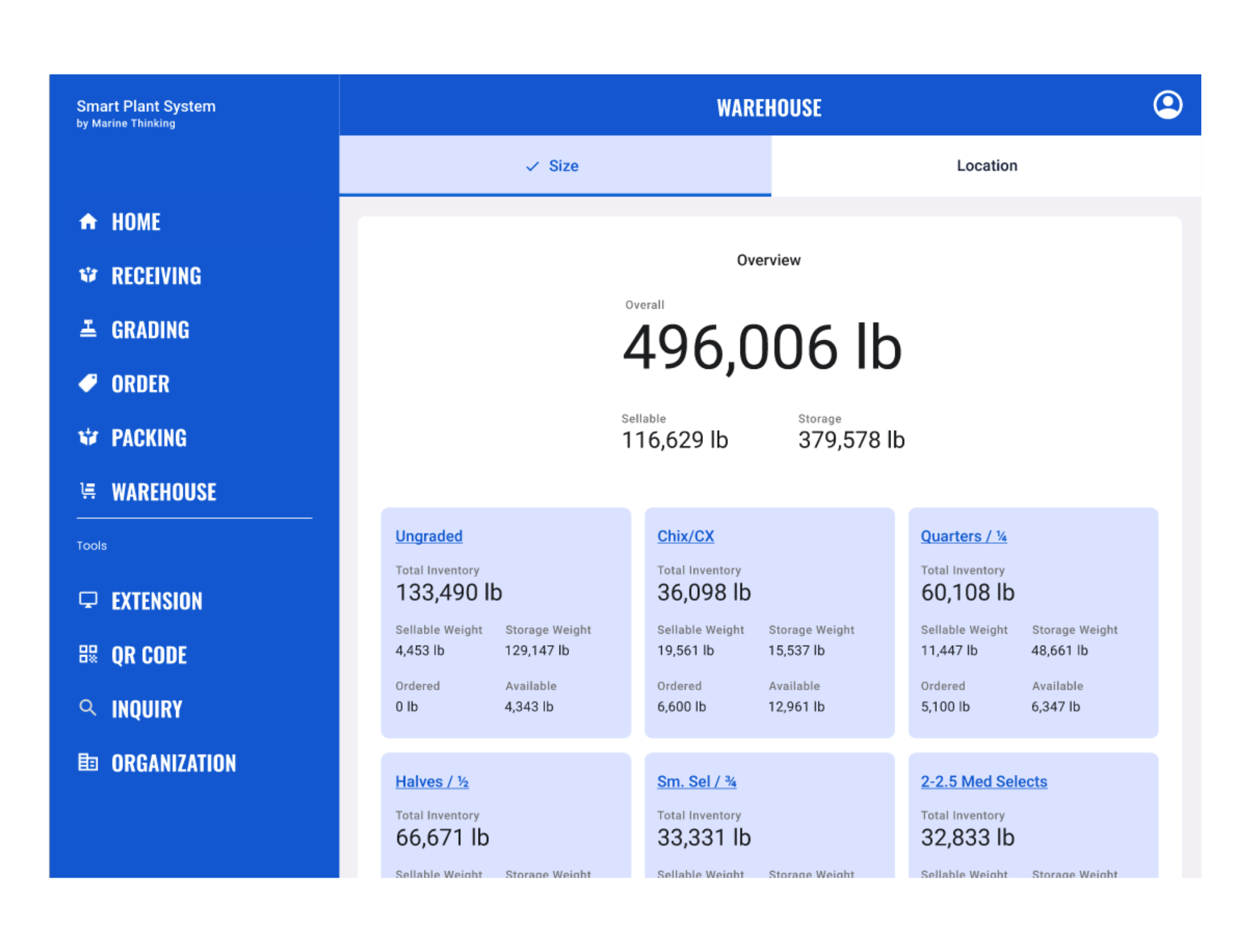Screen dimensions: 1250x952
Task: Click the Smart Plant System title
Action: [x=146, y=107]
